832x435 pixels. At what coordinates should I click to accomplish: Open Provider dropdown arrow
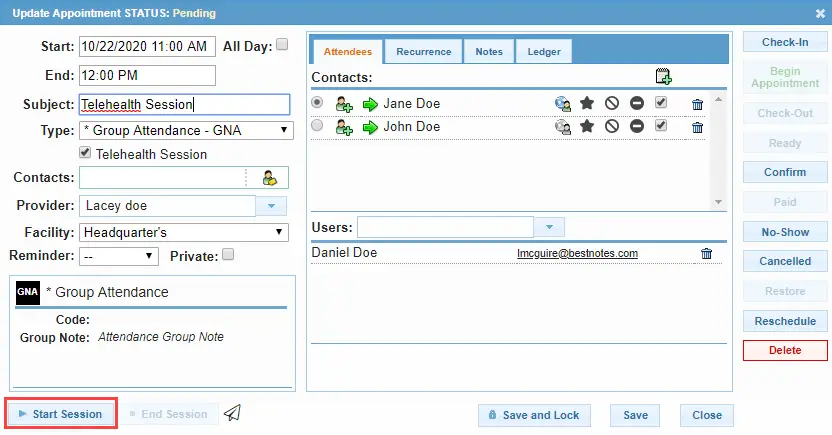click(x=271, y=206)
